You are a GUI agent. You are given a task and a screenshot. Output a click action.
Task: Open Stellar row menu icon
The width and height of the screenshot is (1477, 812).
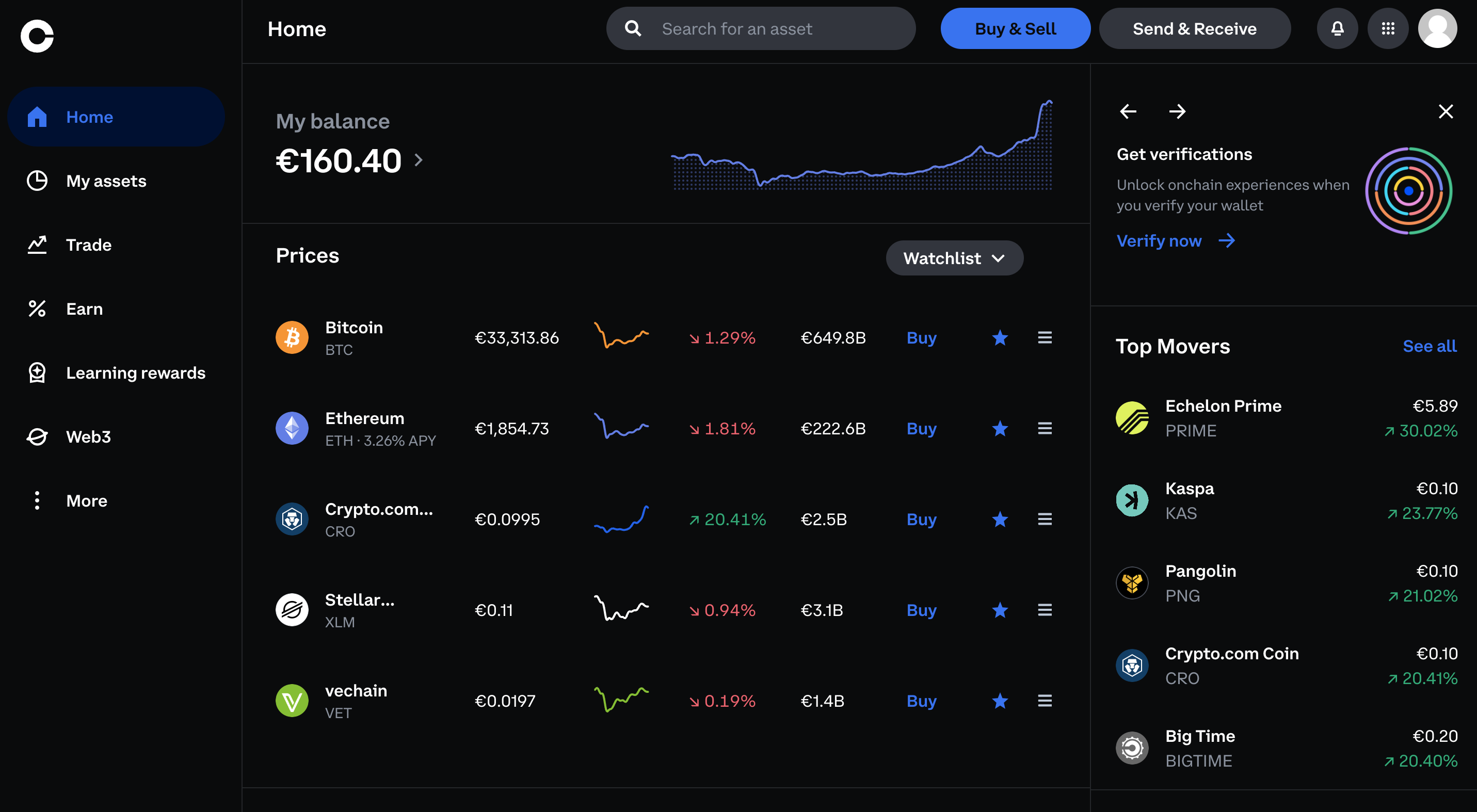(x=1045, y=610)
